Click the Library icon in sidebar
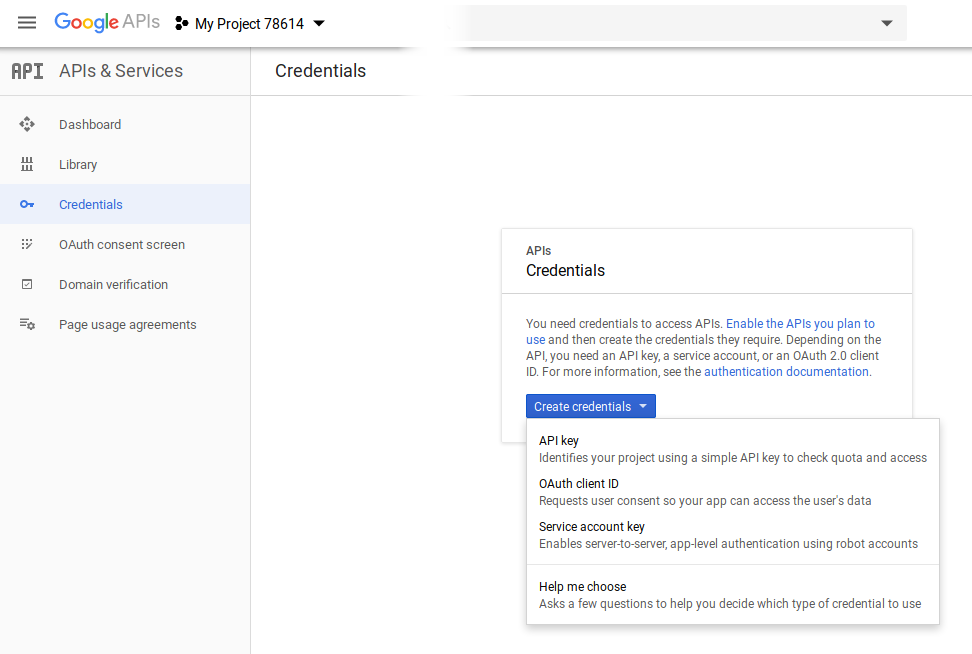Screen dimensions: 972x654 [x=27, y=165]
